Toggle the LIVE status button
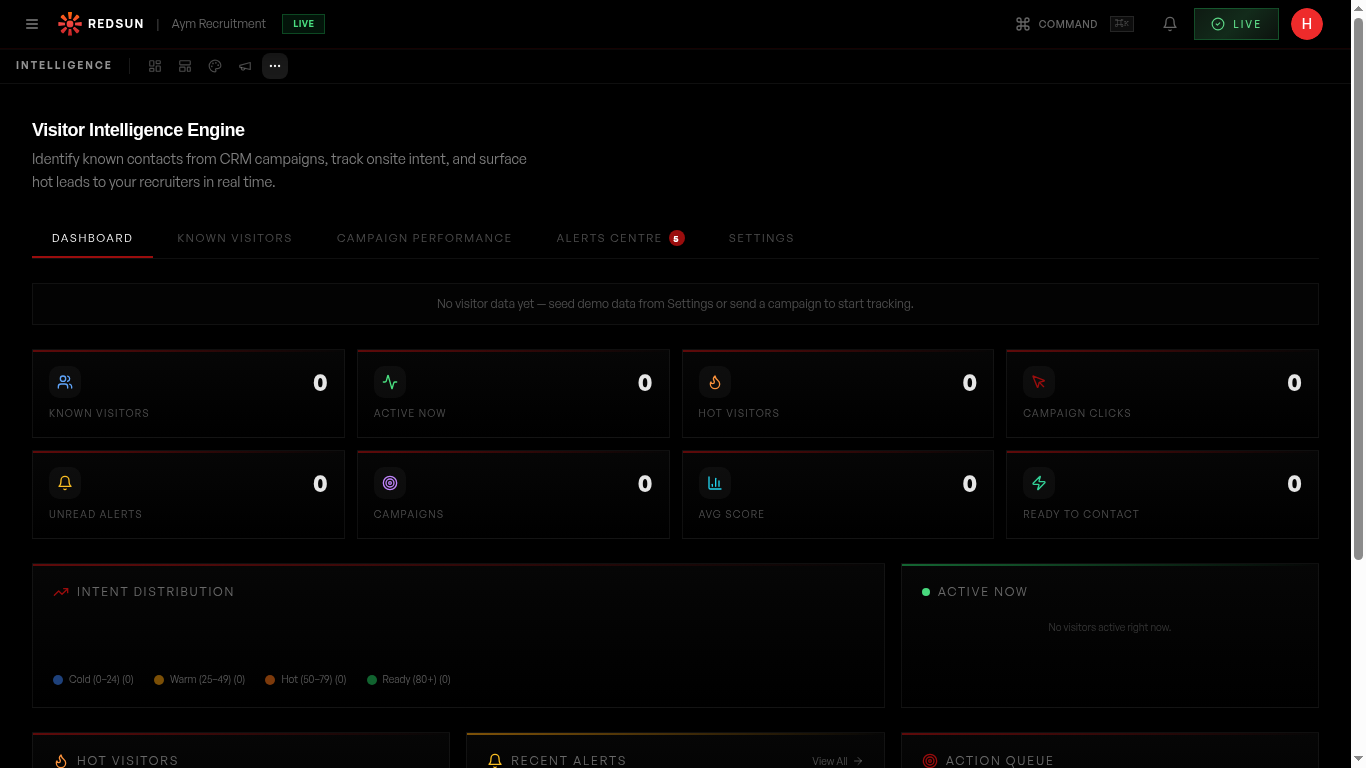This screenshot has width=1366, height=768. coord(1235,23)
